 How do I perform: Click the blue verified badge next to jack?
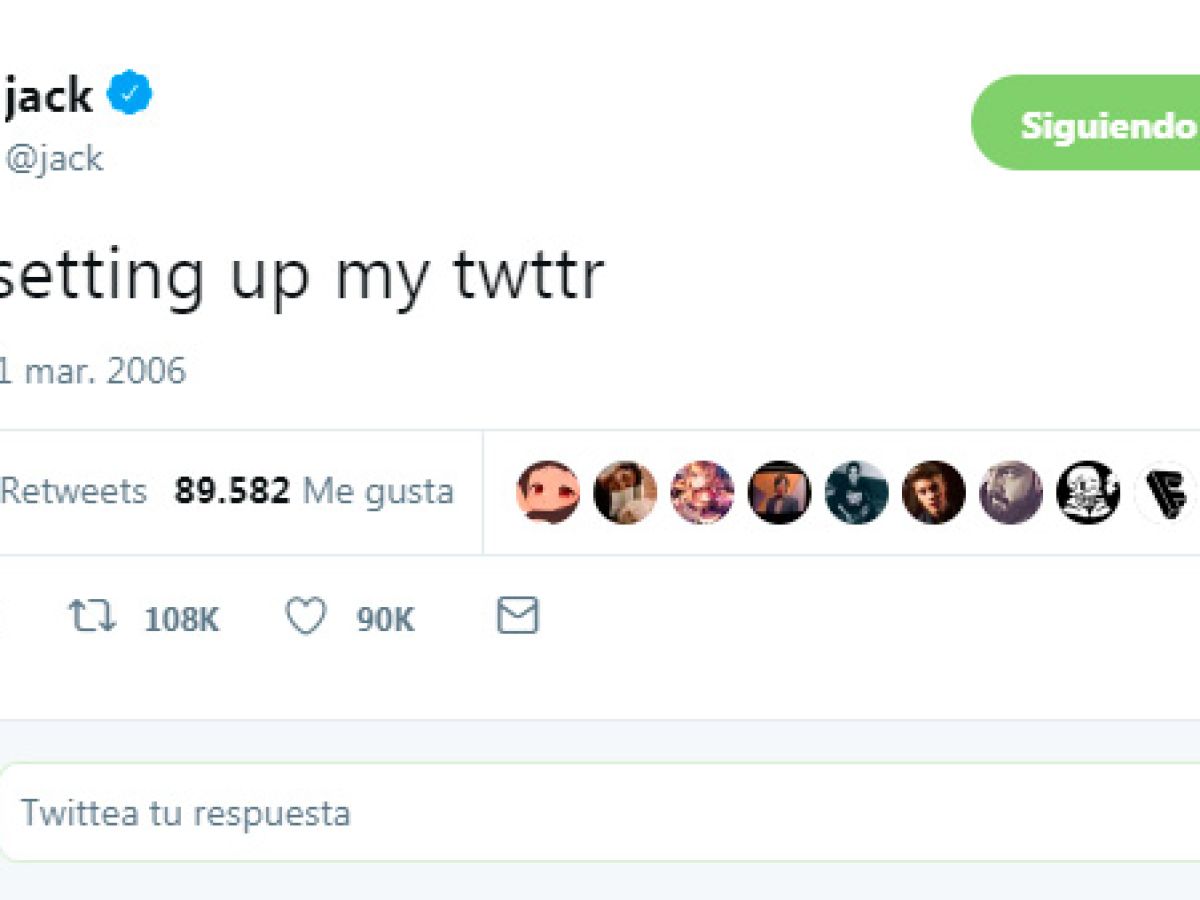point(129,92)
